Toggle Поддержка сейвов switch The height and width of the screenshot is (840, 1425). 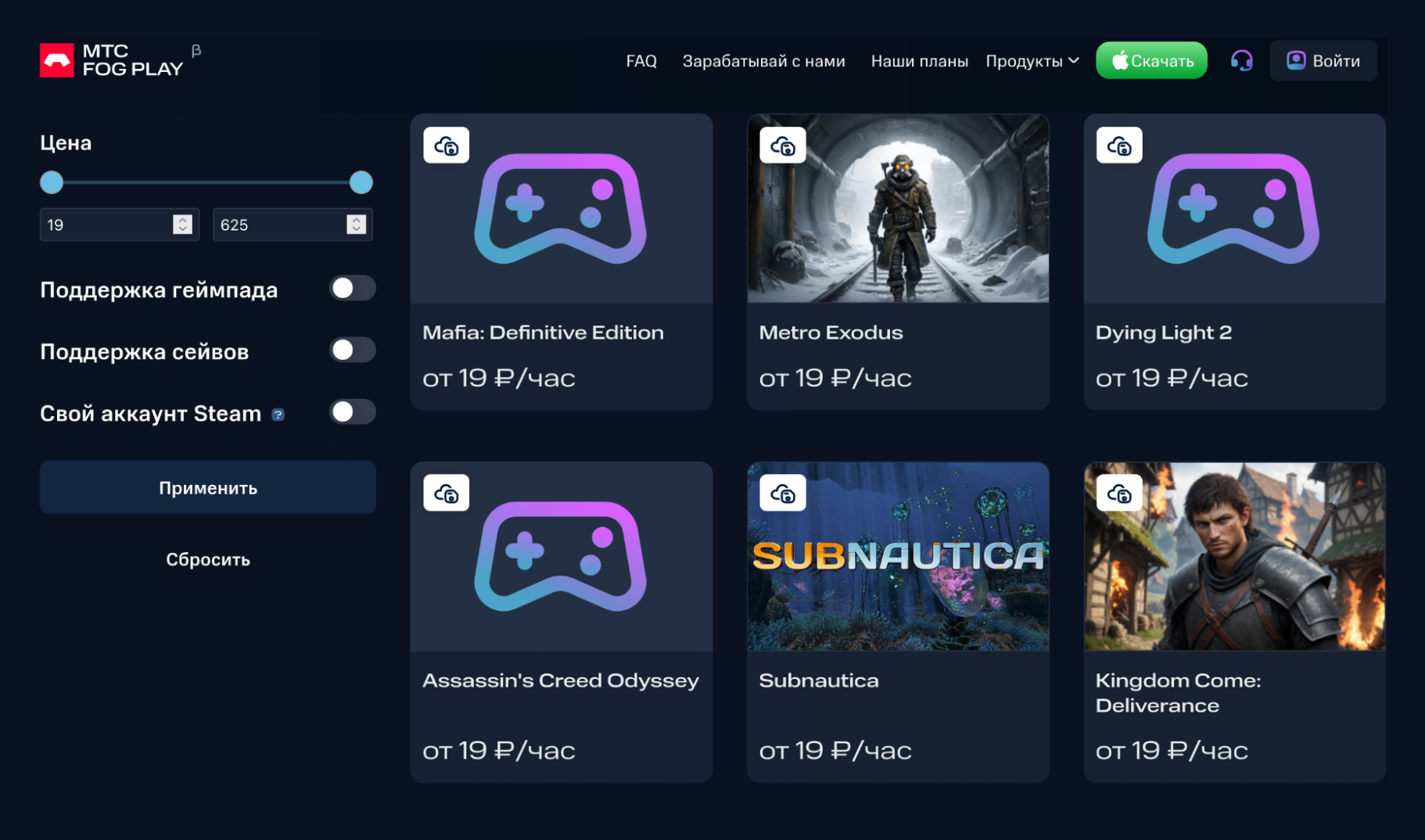point(353,350)
